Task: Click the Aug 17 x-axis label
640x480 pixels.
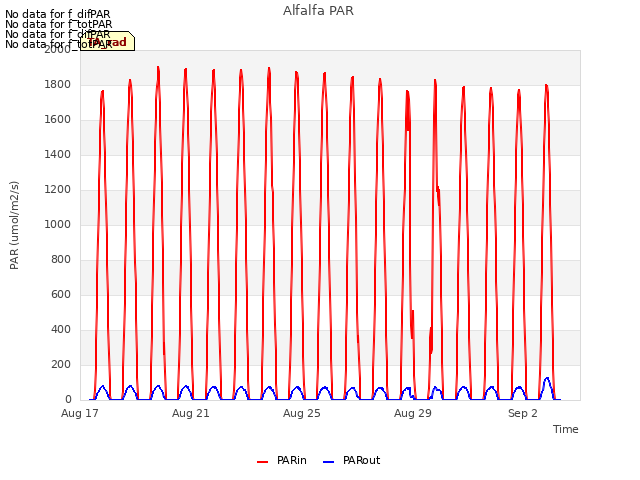Action: coord(80,413)
